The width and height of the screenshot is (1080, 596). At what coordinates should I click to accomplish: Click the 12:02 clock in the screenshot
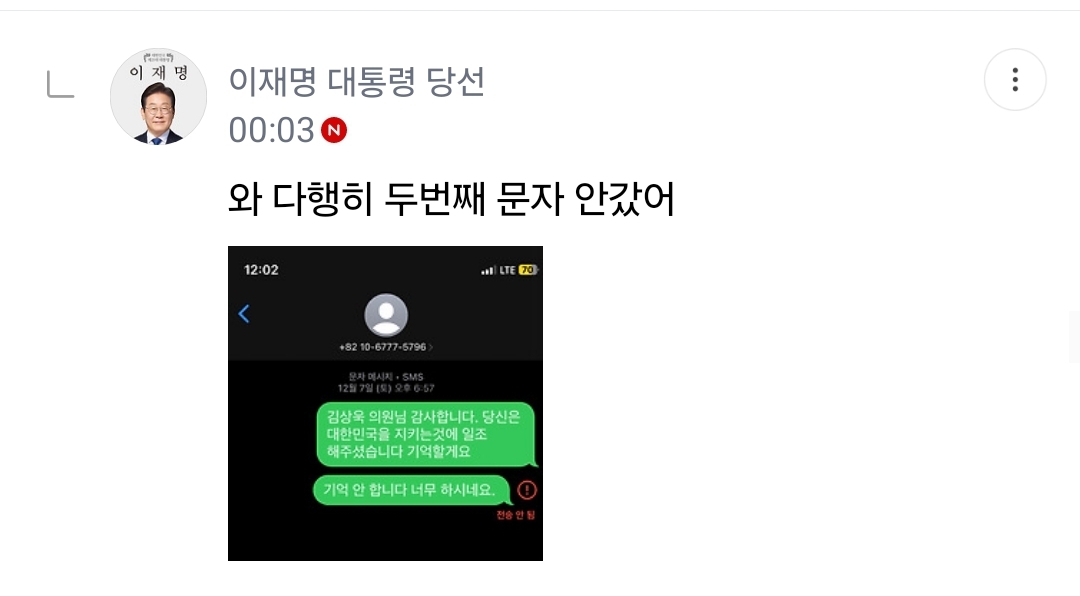coord(261,270)
